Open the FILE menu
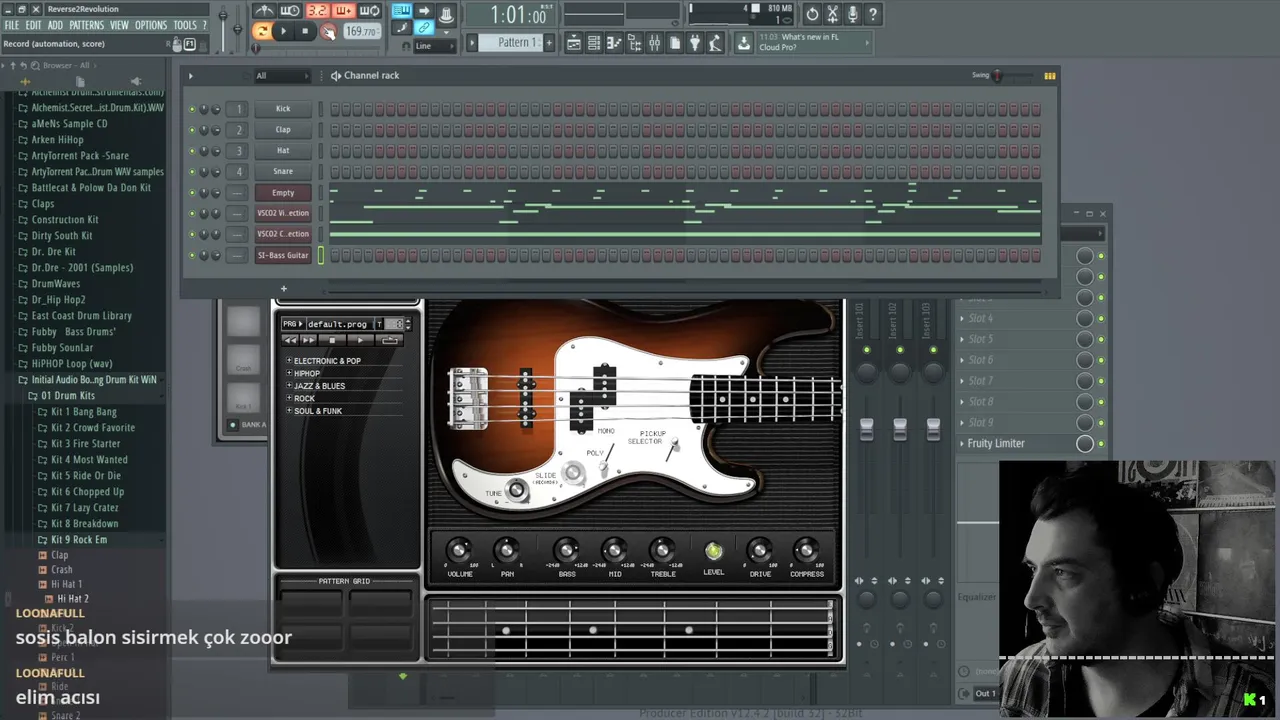This screenshot has width=1280, height=720. (12, 25)
